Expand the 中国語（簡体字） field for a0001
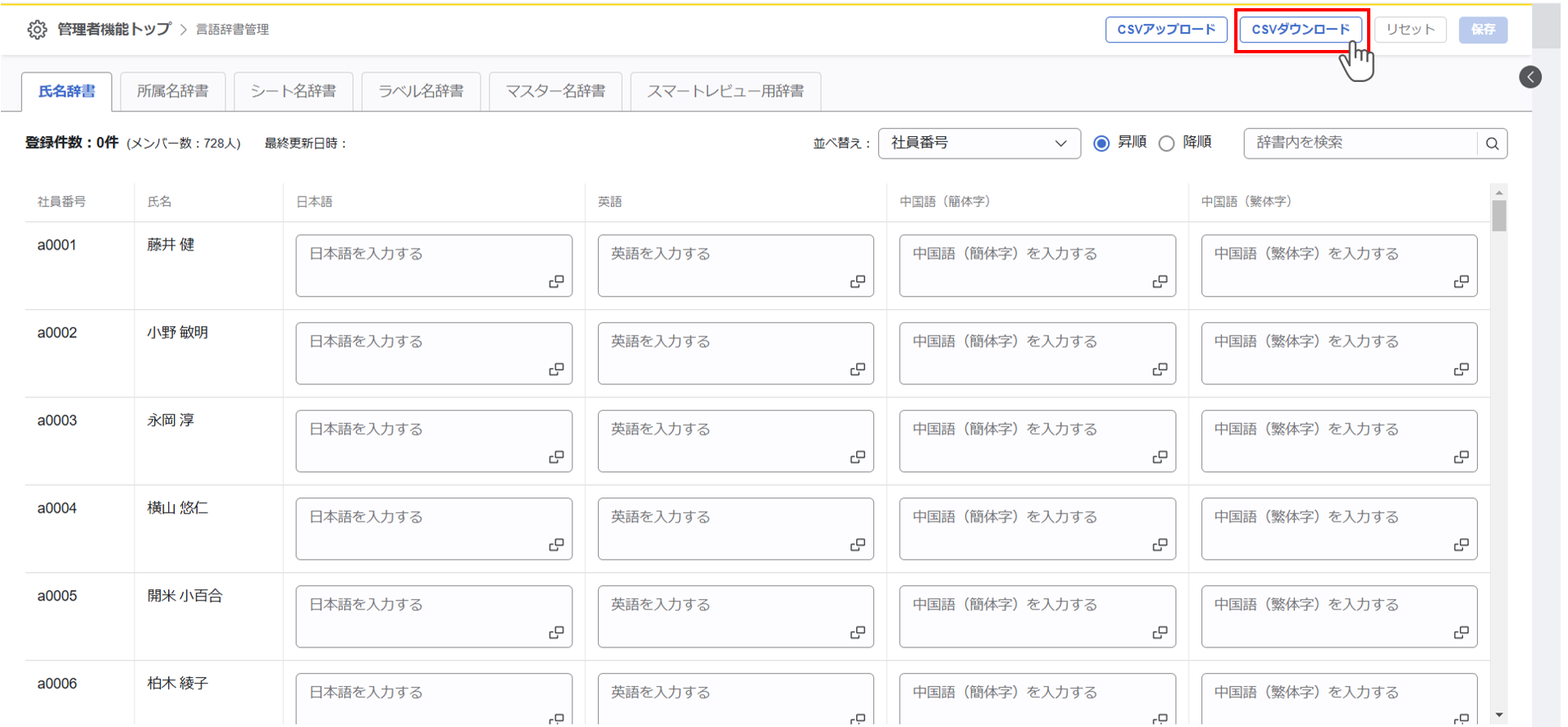The image size is (1568, 727). coord(1160,281)
